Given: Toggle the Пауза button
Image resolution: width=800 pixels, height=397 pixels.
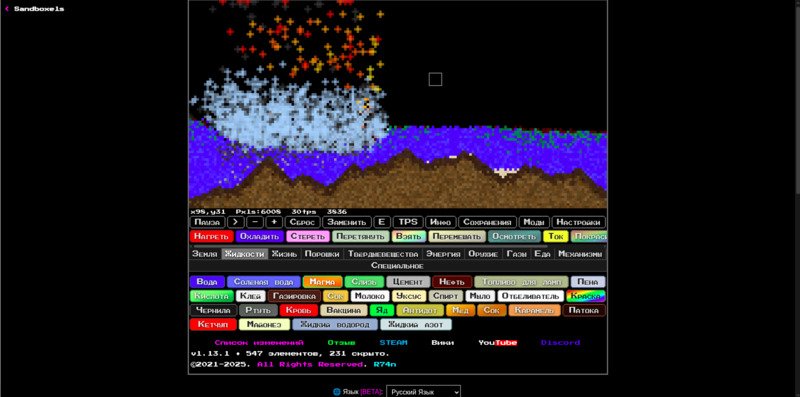Looking at the screenshot, I should point(207,222).
